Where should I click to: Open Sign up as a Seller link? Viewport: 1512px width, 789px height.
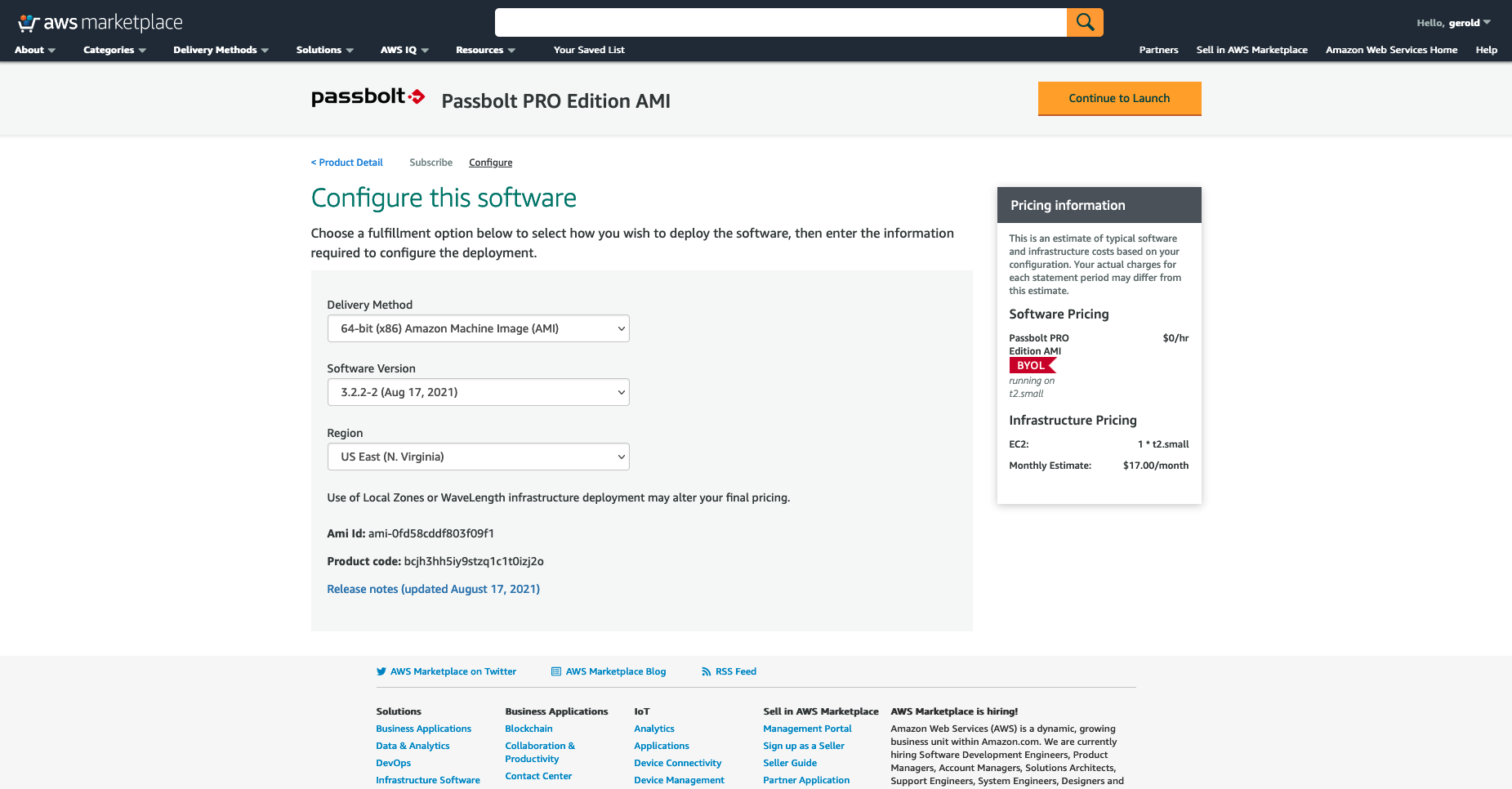point(804,746)
